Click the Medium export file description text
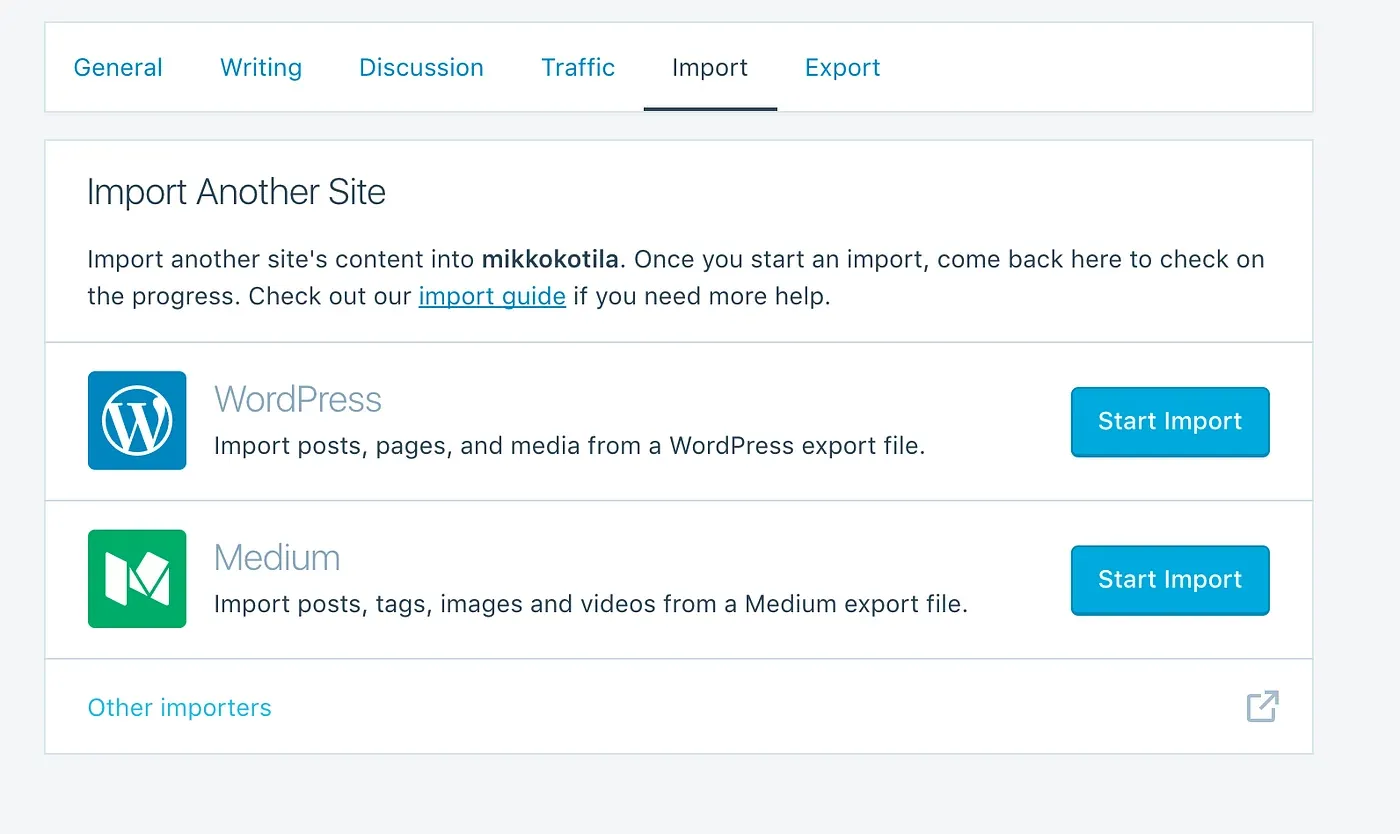Screen dimensions: 1400x834 [x=591, y=604]
